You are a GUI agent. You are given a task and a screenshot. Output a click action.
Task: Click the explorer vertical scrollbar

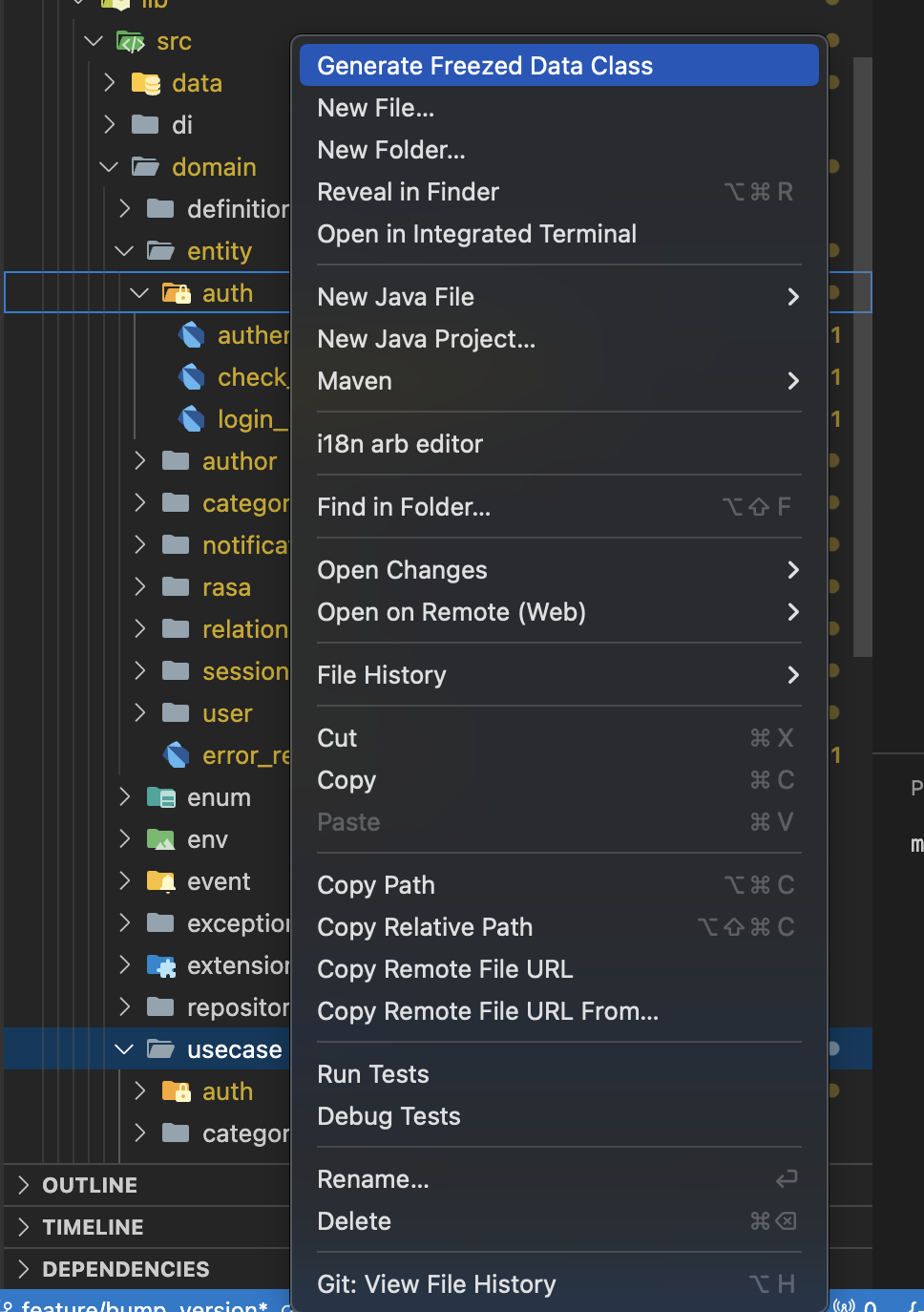coord(862,353)
